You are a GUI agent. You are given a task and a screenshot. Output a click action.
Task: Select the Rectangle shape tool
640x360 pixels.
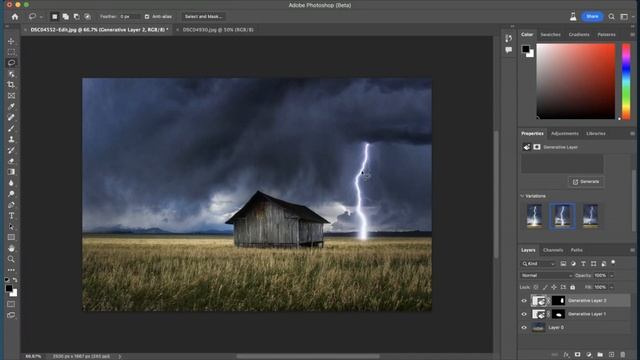click(x=11, y=238)
